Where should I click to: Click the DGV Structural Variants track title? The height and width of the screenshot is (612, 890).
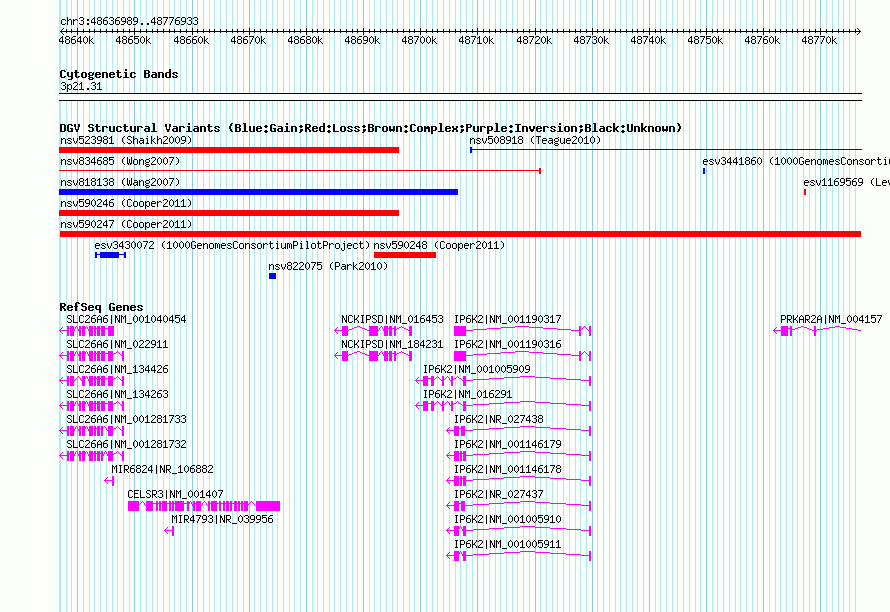tap(371, 128)
